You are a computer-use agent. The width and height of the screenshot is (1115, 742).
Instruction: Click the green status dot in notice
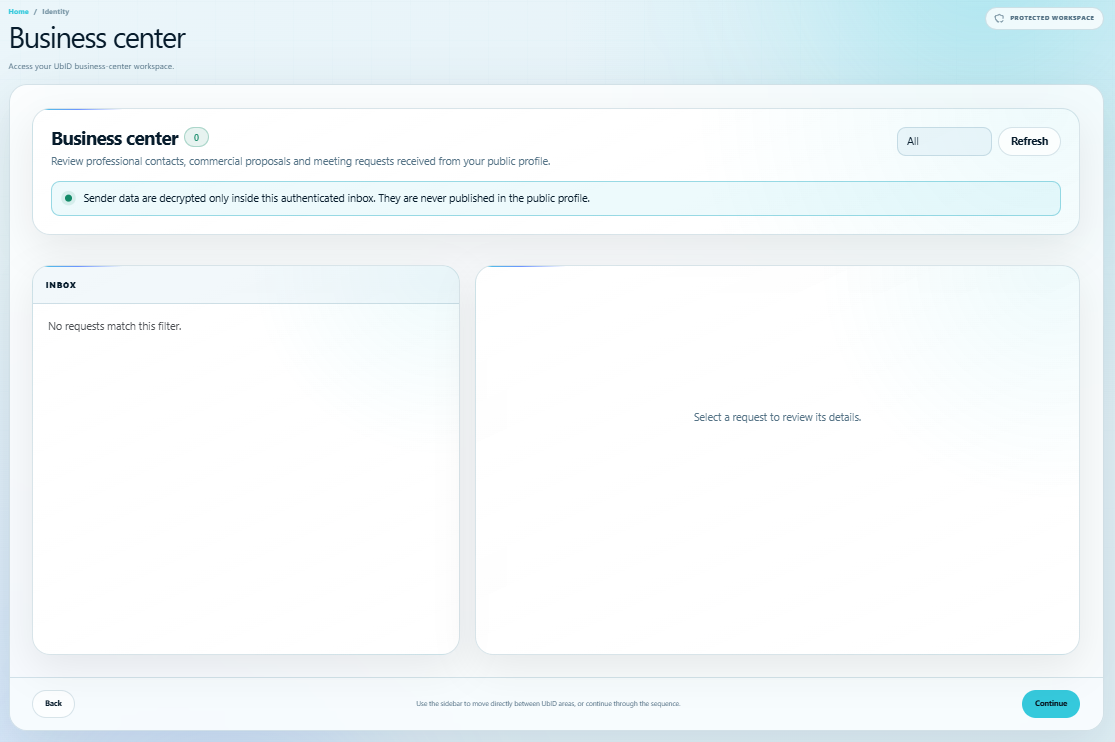(x=68, y=198)
